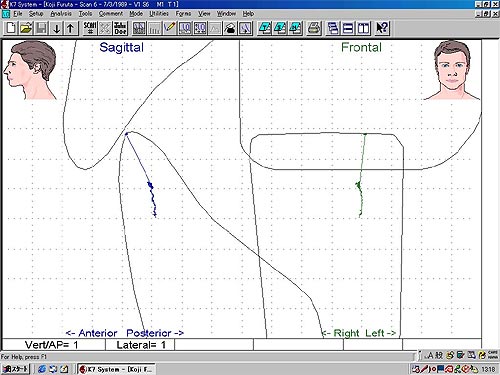Click the side-profile head image
The image size is (500, 375).
30,70
